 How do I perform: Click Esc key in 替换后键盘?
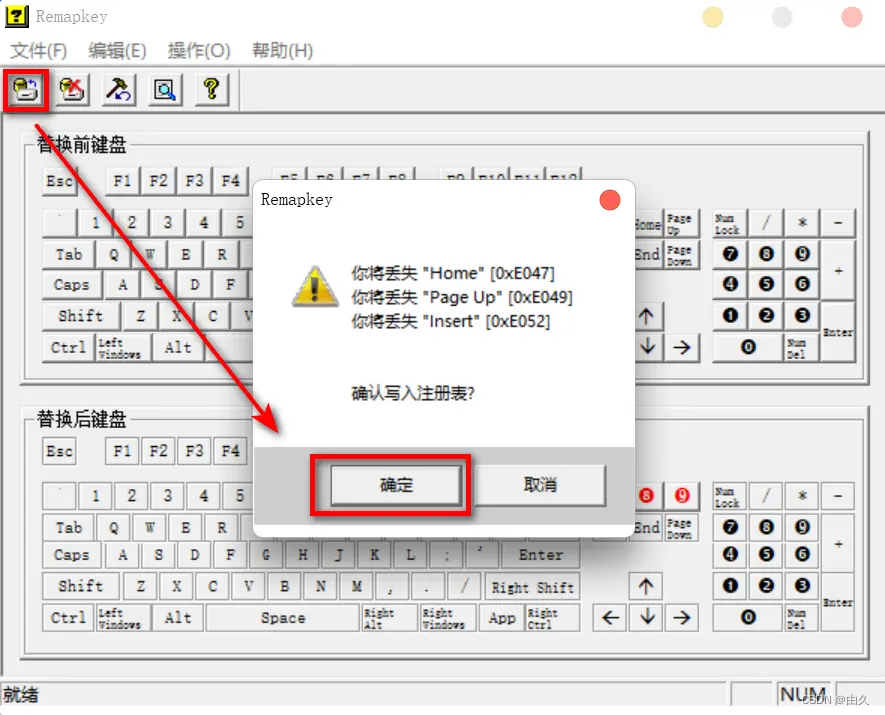[59, 451]
